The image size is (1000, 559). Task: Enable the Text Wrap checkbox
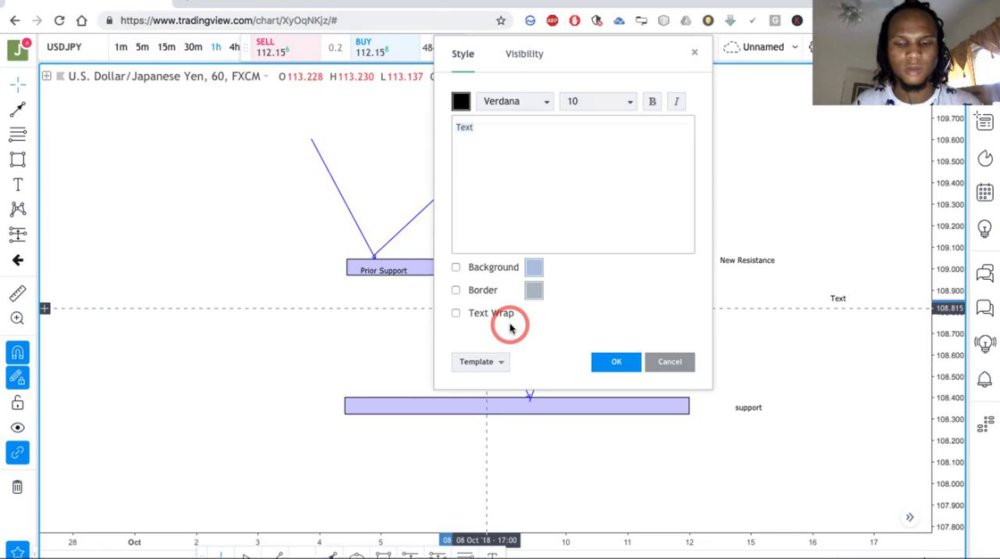click(x=456, y=313)
